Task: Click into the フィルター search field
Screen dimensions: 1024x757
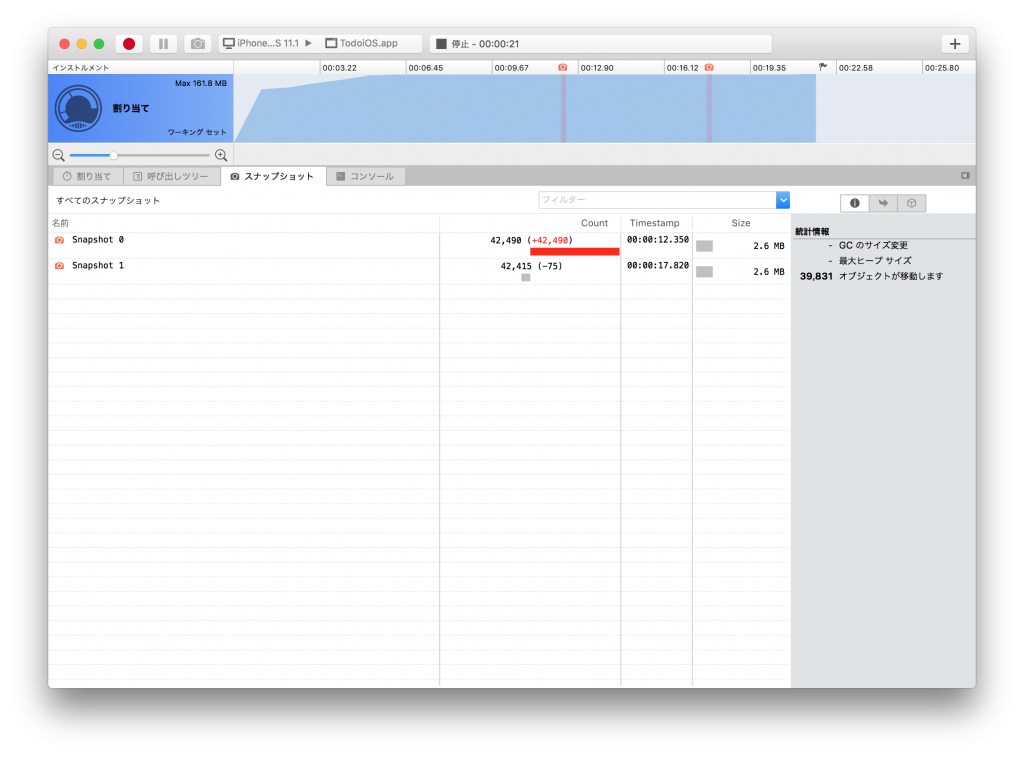Action: (657, 200)
